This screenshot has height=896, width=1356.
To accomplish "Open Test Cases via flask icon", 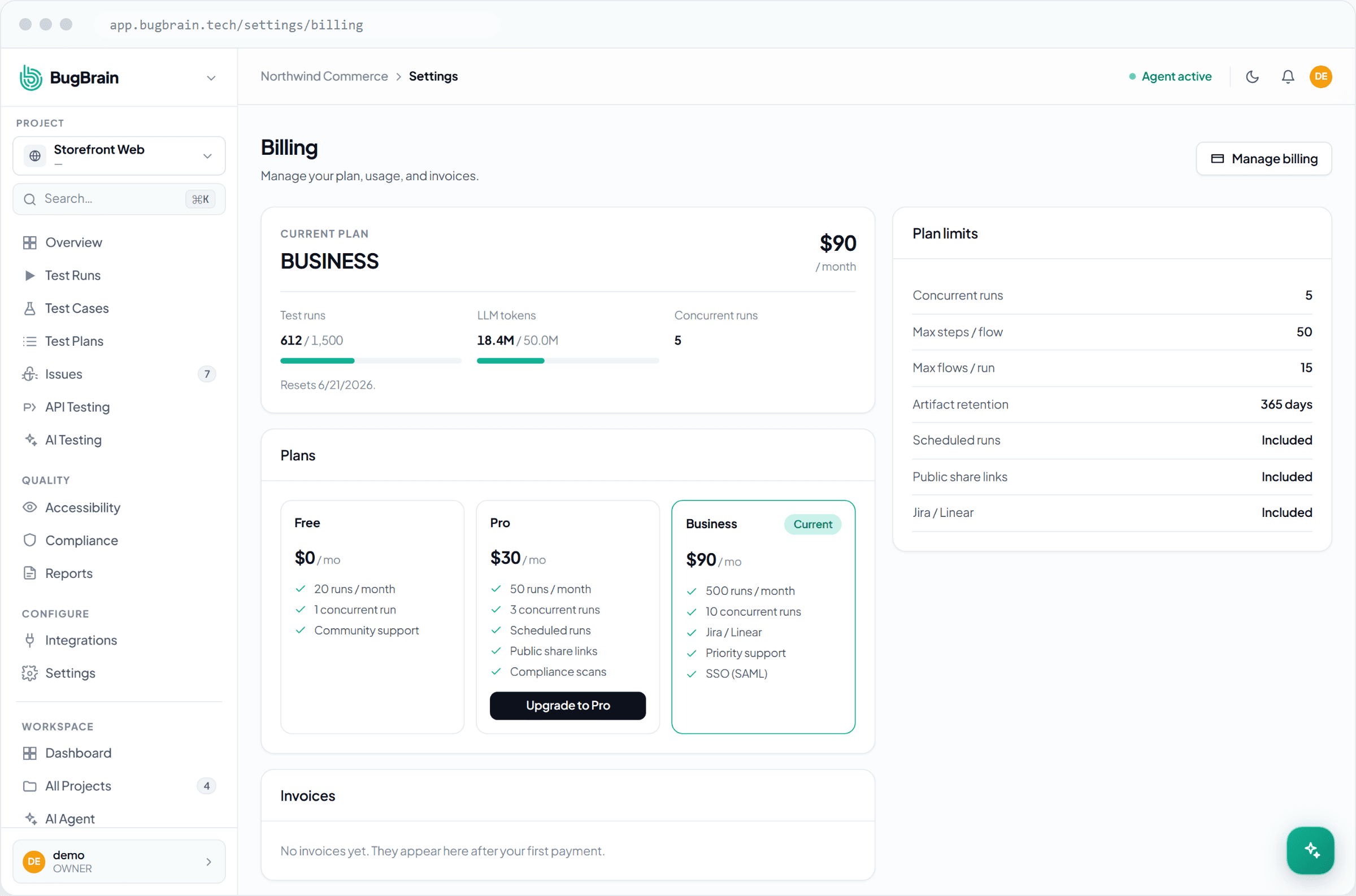I will 30,308.
